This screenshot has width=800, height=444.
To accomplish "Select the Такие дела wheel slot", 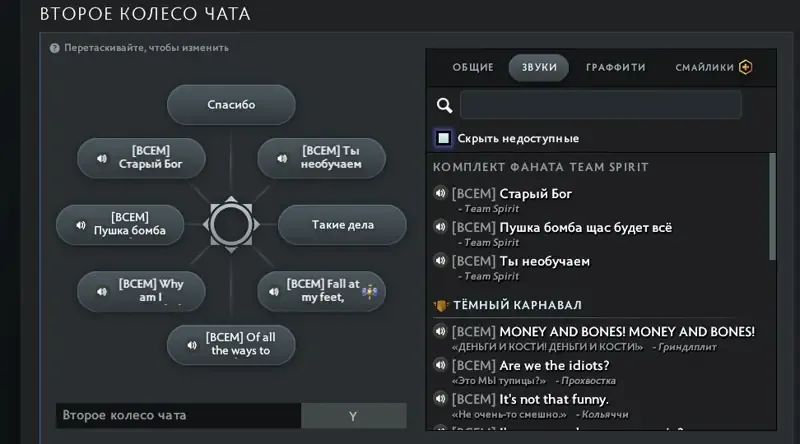I will [342, 225].
